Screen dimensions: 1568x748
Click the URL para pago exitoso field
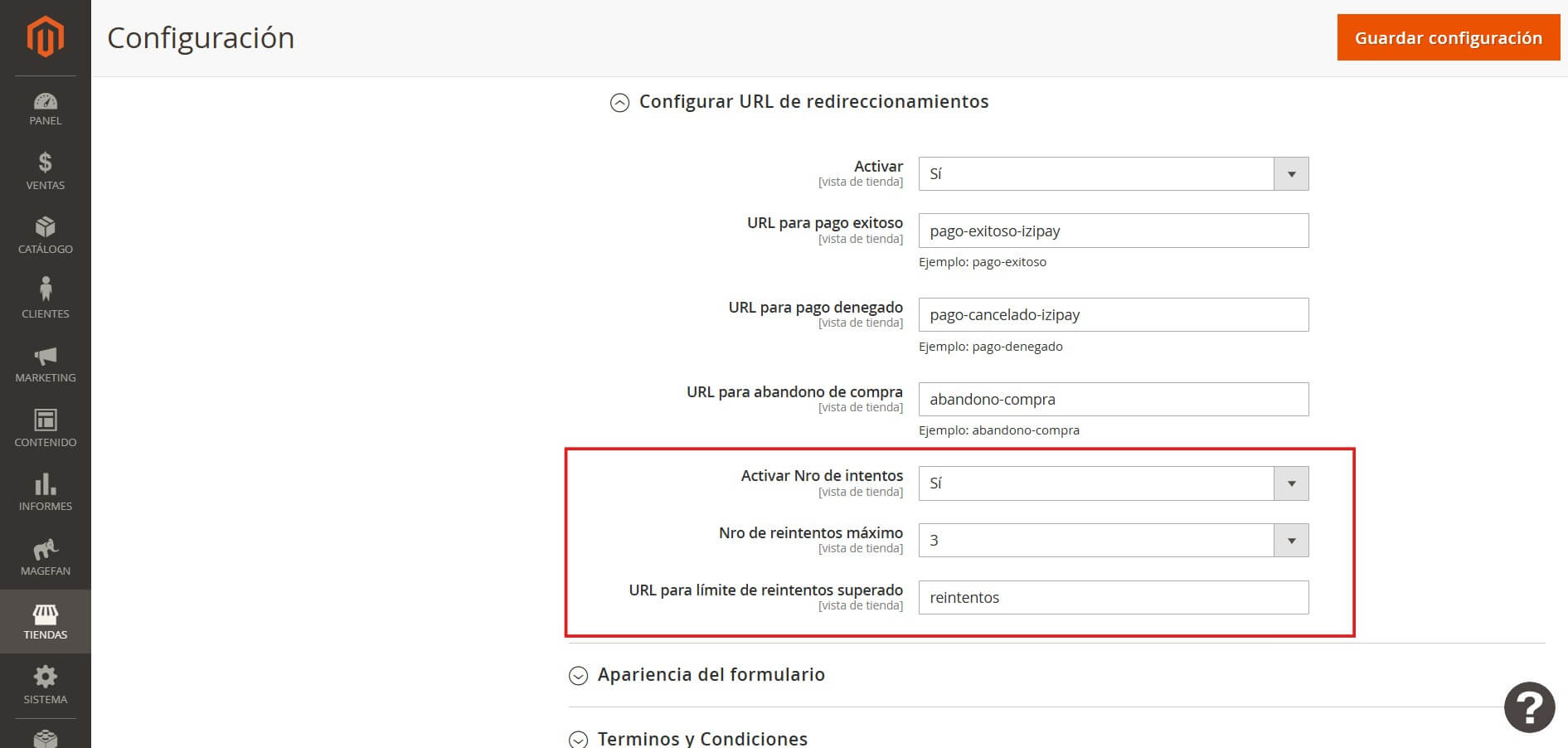tap(1113, 231)
